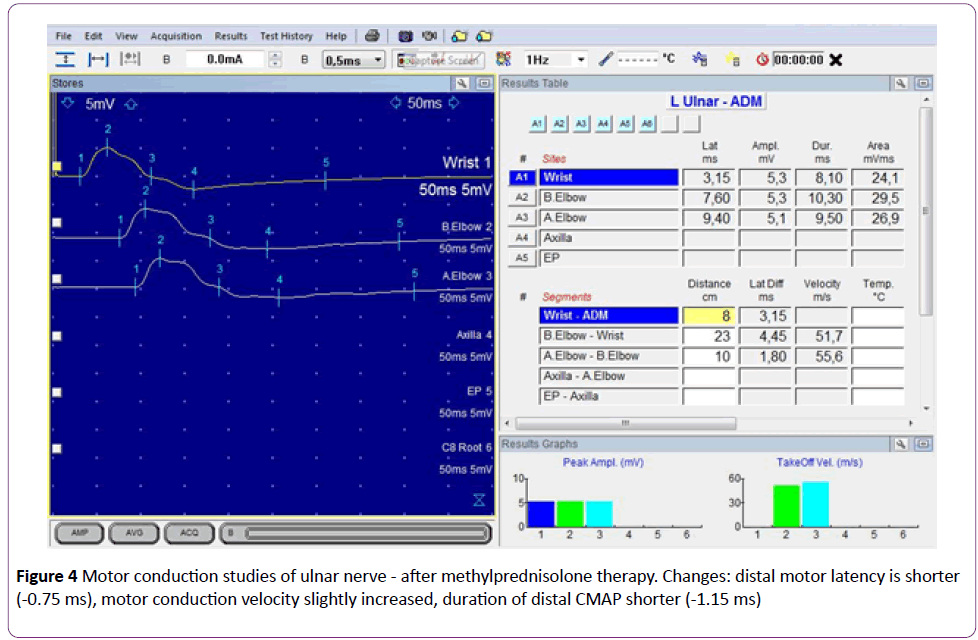Click the Results Table horizontal scrollbar
978x640 pixels.
(x=626, y=424)
